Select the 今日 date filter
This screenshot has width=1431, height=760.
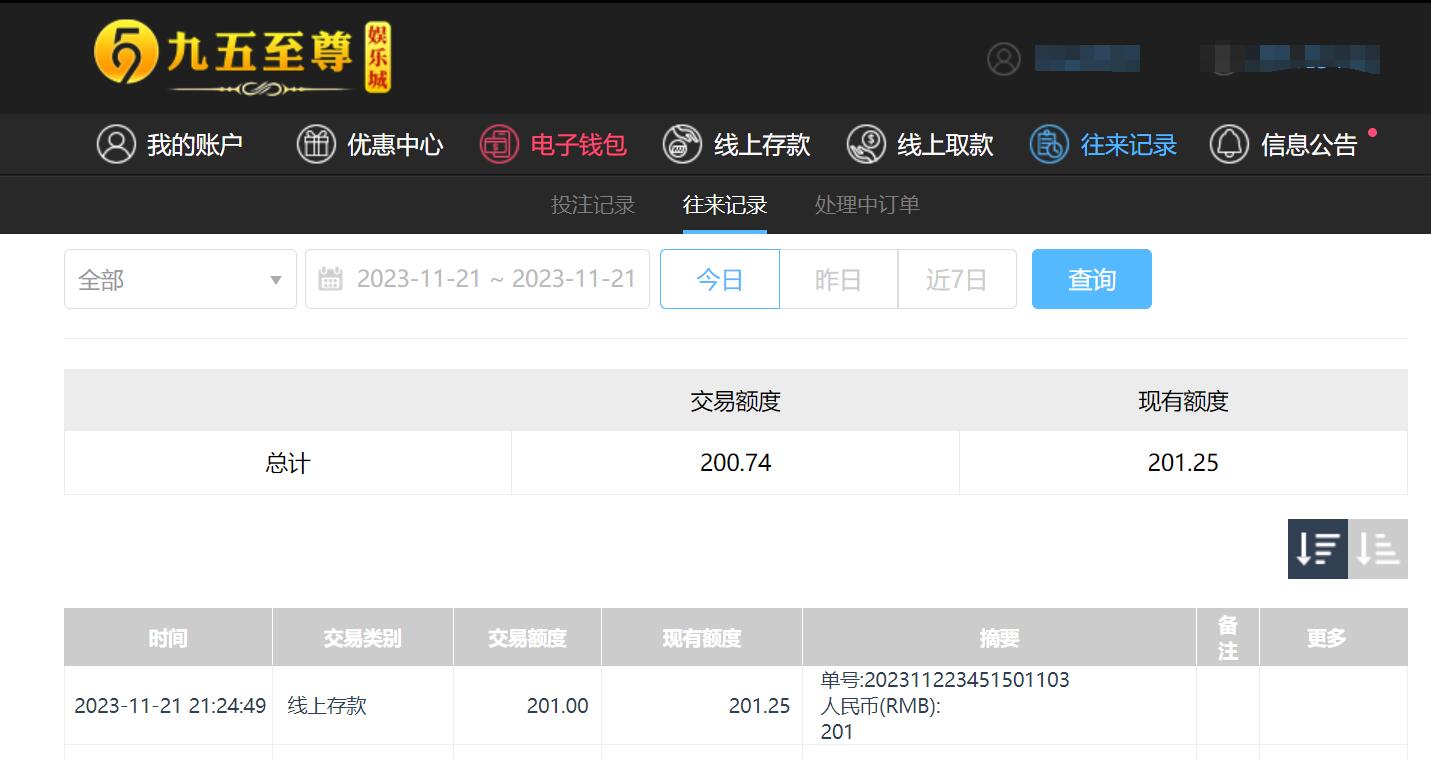(x=720, y=279)
